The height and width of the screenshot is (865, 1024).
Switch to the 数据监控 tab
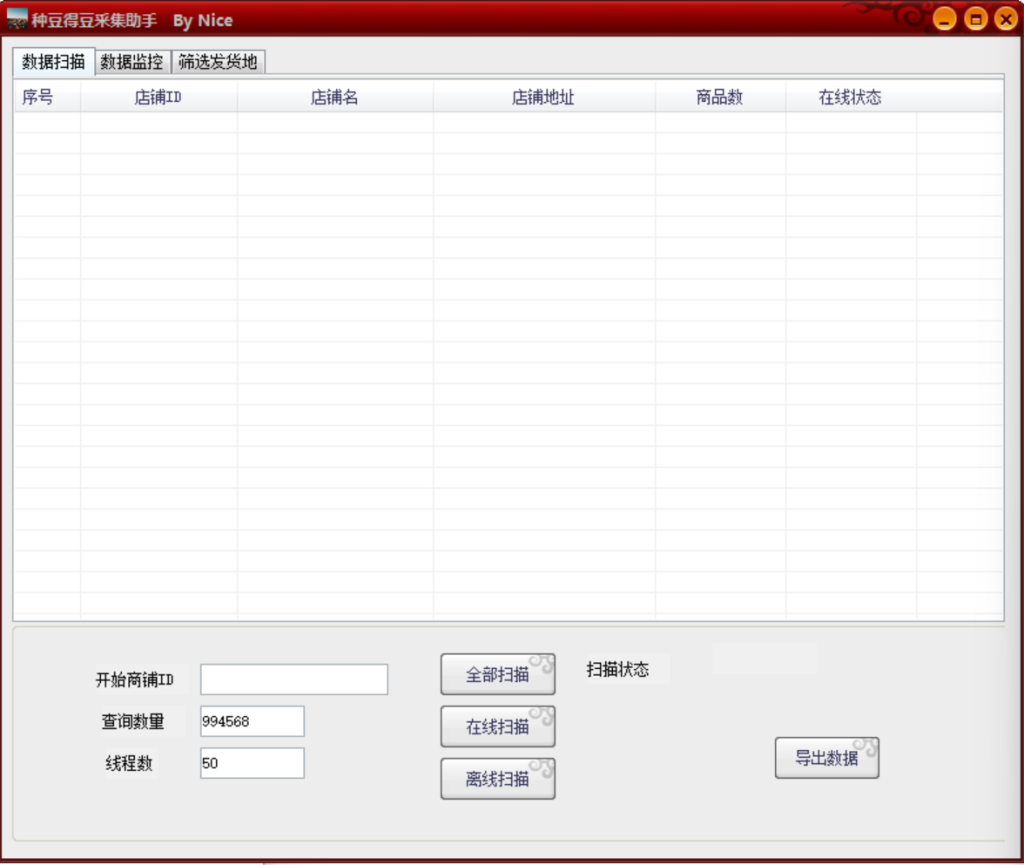tap(131, 61)
